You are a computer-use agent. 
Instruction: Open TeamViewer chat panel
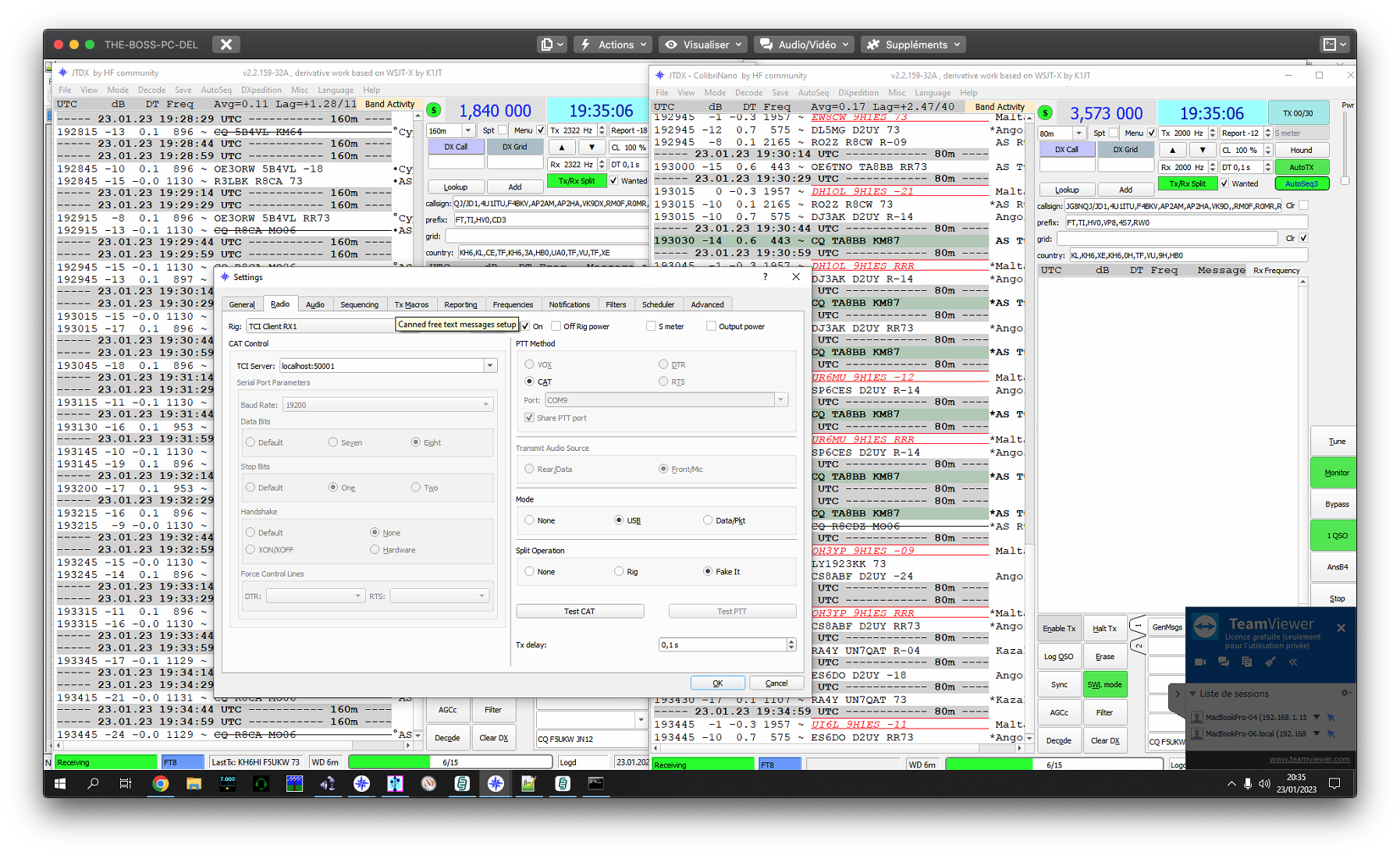click(1224, 662)
